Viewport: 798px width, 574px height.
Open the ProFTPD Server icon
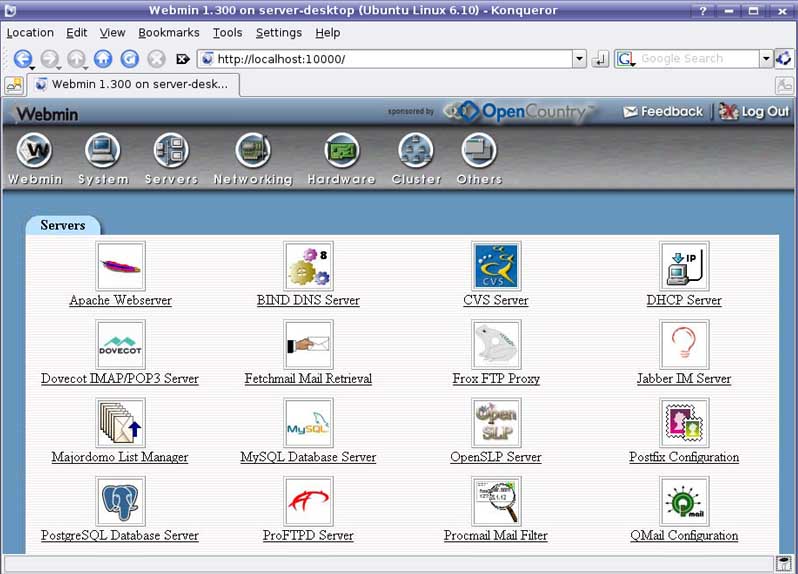[308, 501]
